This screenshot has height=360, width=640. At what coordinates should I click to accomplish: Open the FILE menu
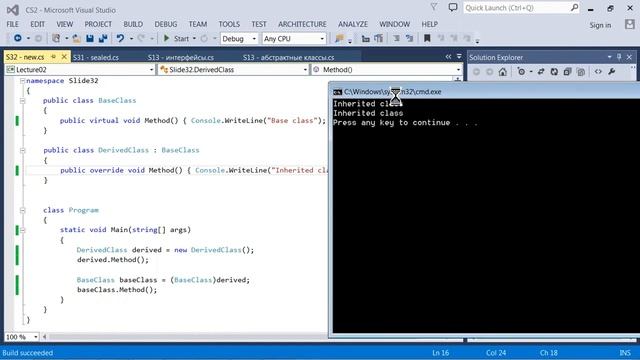tap(13, 24)
